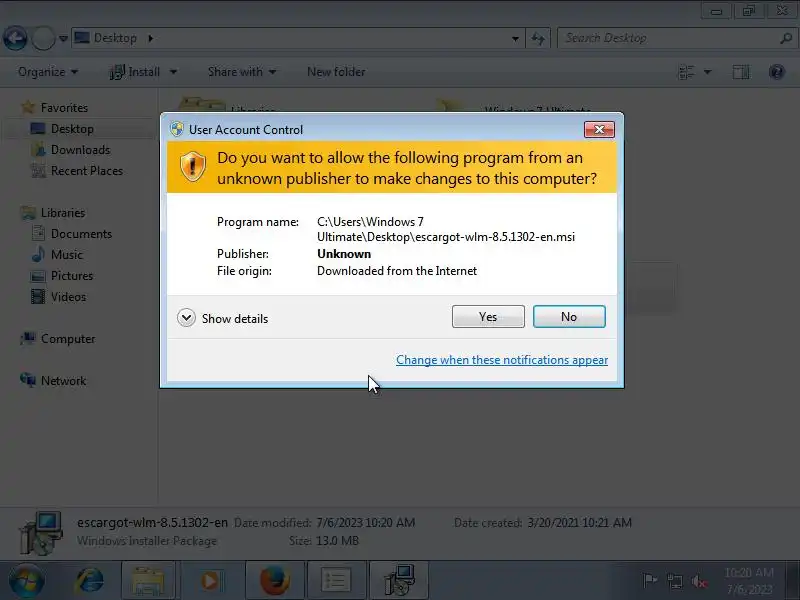
Task: Open Documents library
Action: click(x=81, y=234)
